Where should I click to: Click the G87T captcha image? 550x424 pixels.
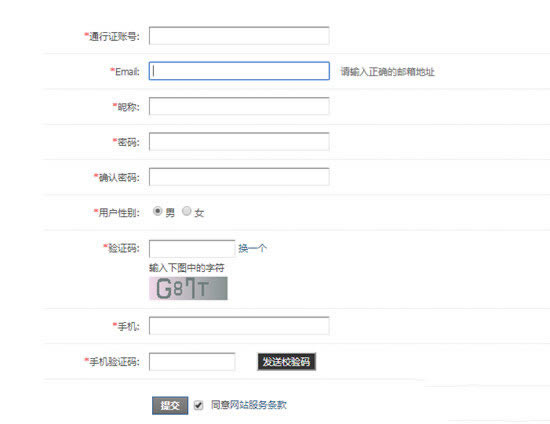188,288
